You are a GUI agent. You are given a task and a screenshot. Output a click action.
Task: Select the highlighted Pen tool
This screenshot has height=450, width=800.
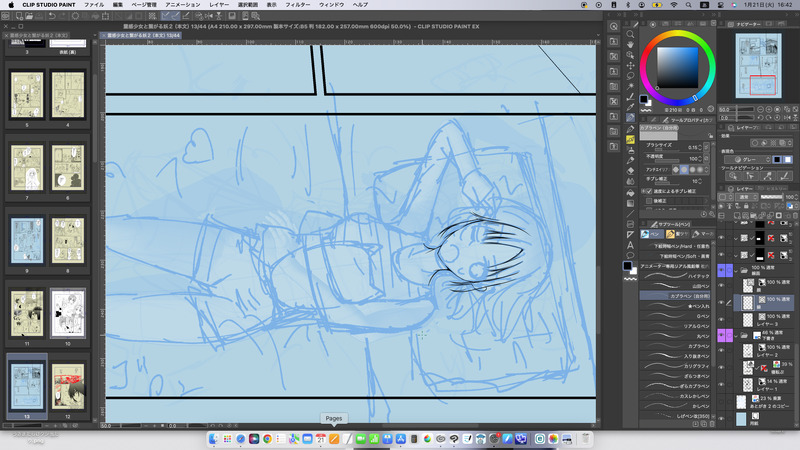point(630,117)
